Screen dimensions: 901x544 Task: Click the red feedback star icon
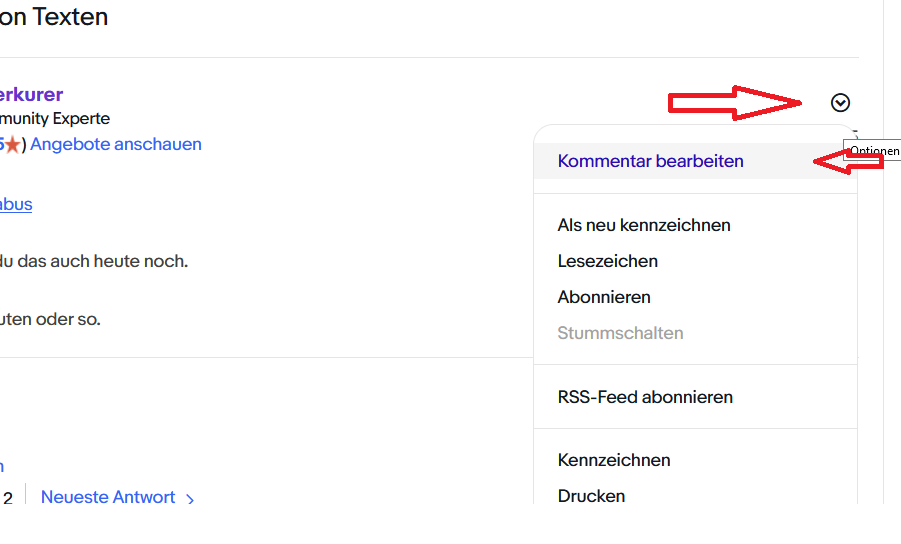click(12, 145)
